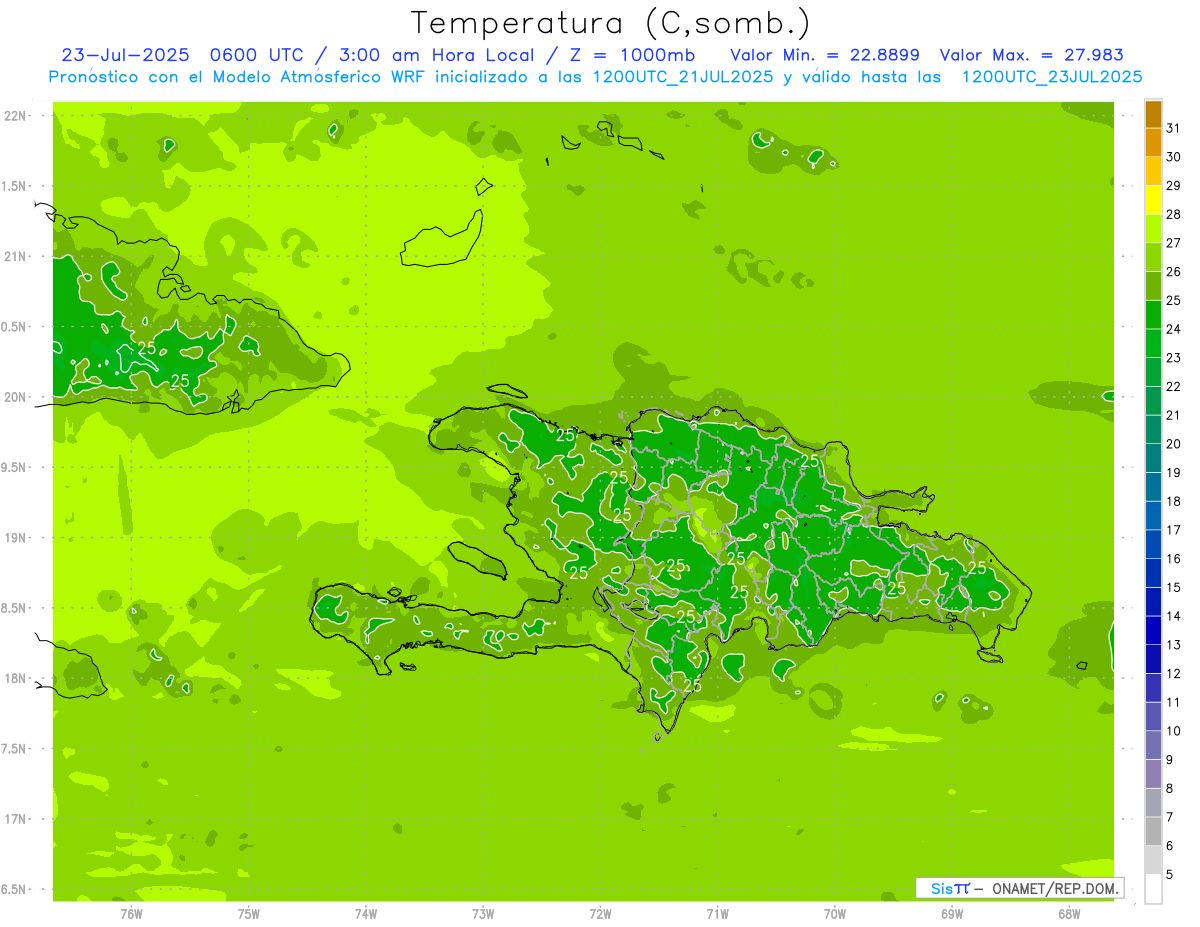Click the "6" label on the color bar
1200x927 pixels.
pyautogui.click(x=1170, y=846)
